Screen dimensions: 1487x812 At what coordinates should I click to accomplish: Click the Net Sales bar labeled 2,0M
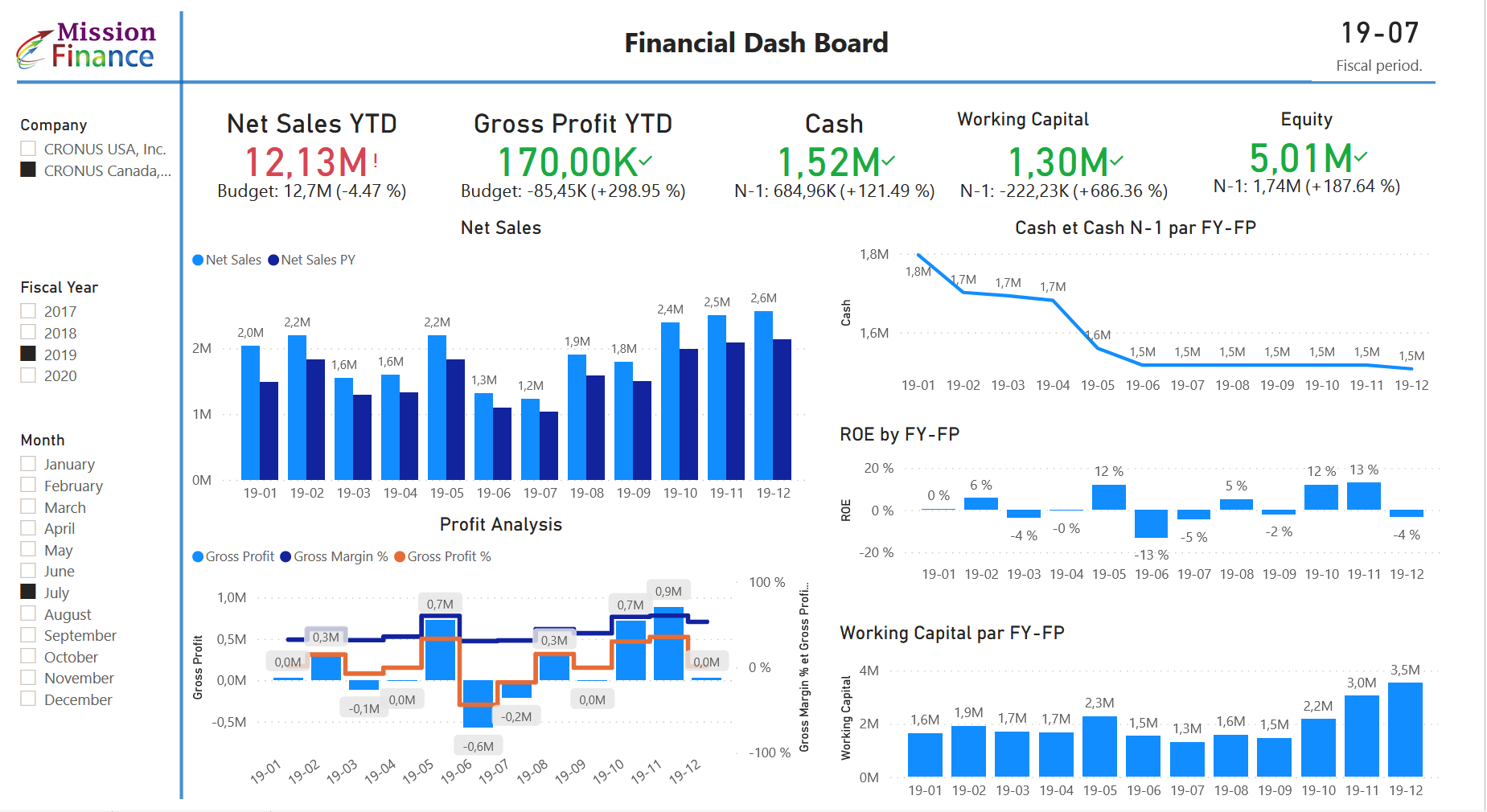click(x=250, y=412)
